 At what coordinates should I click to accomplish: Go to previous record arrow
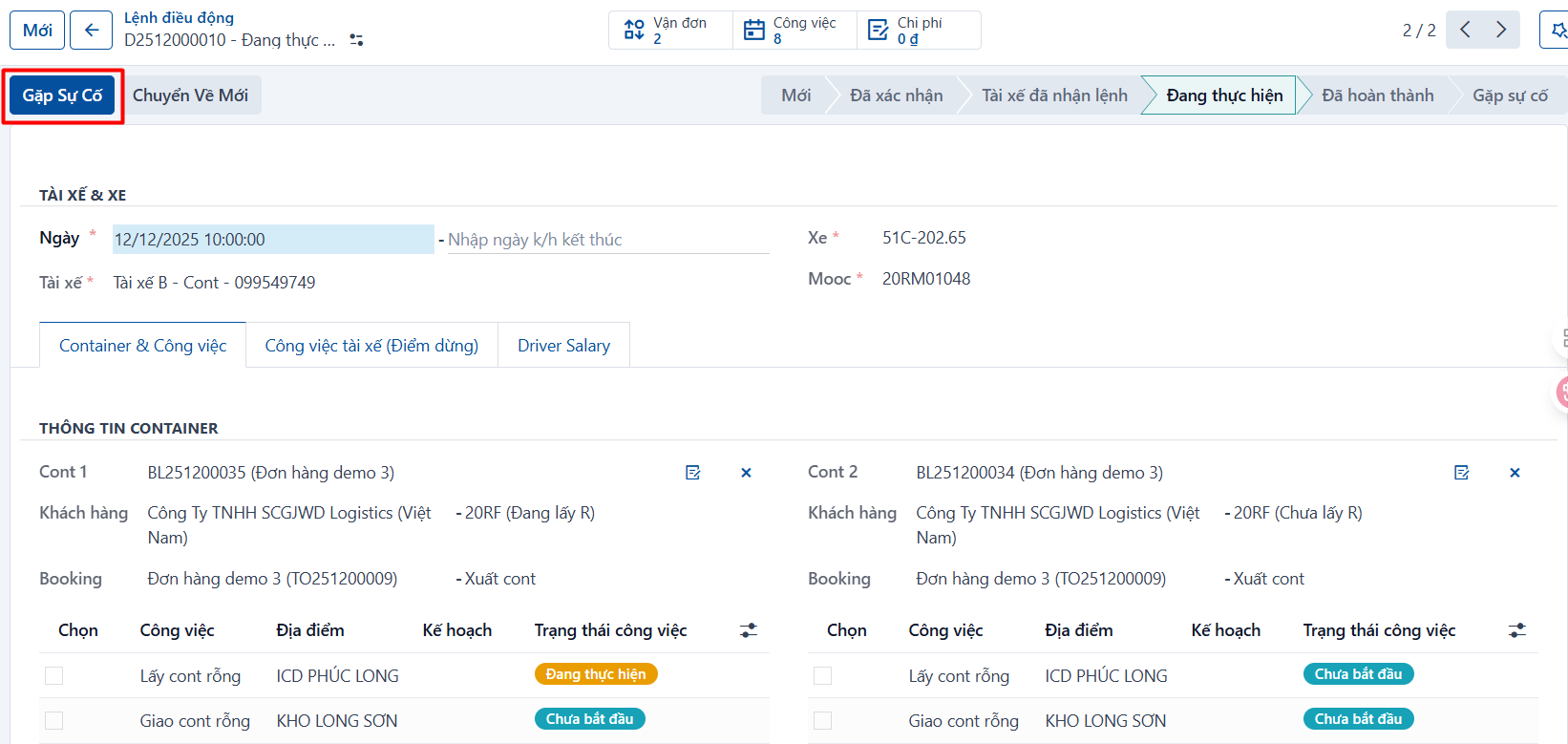[x=1465, y=30]
